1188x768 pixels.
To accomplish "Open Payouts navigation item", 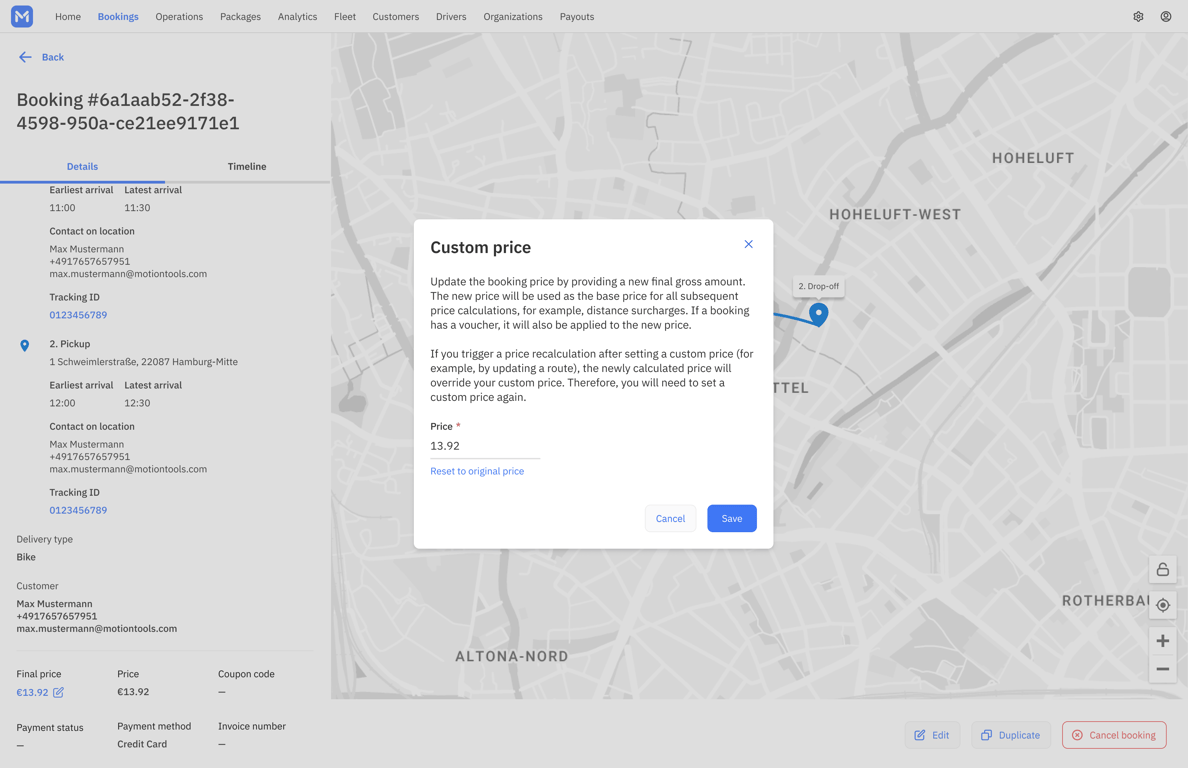I will click(577, 17).
